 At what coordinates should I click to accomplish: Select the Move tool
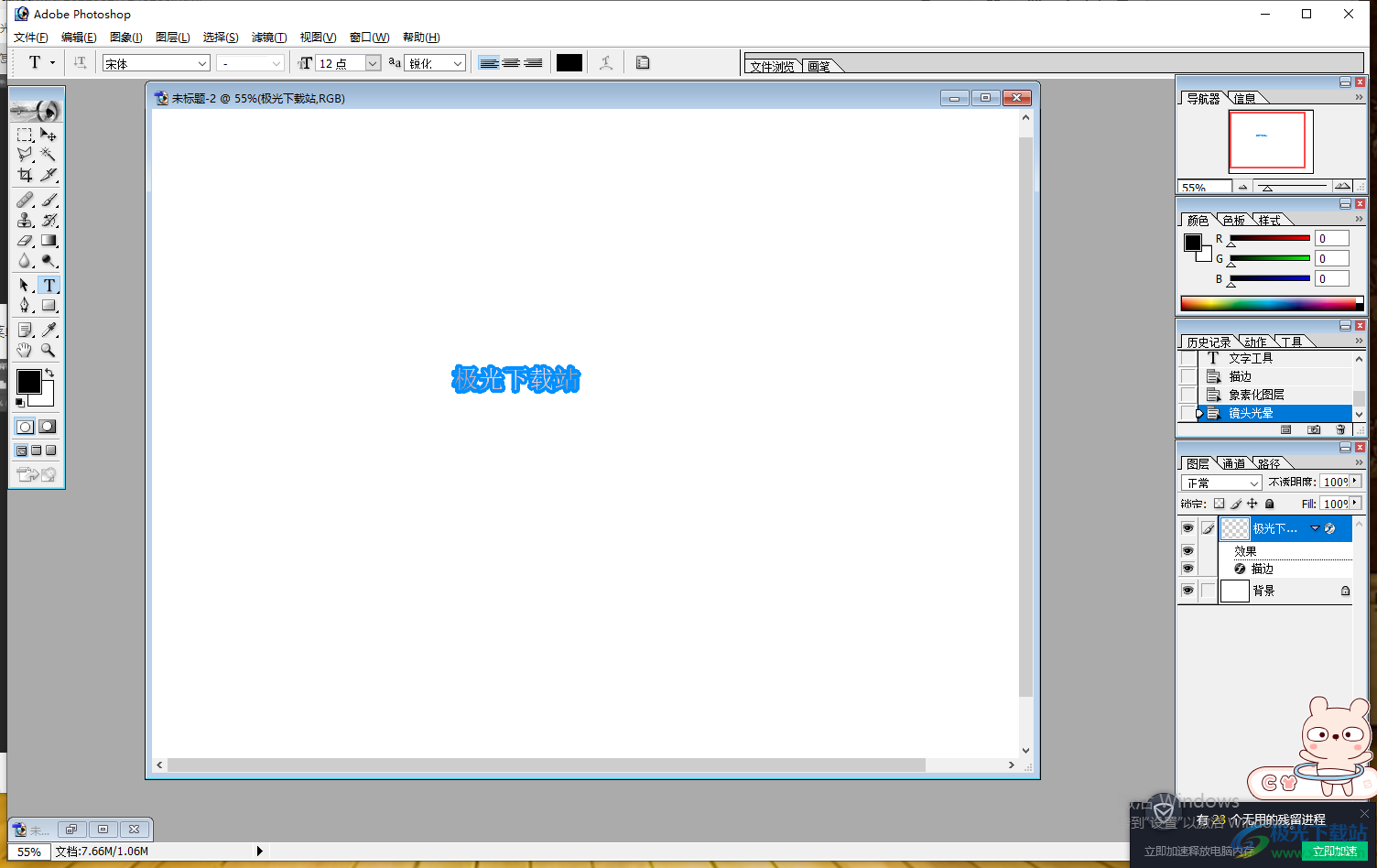click(x=49, y=135)
